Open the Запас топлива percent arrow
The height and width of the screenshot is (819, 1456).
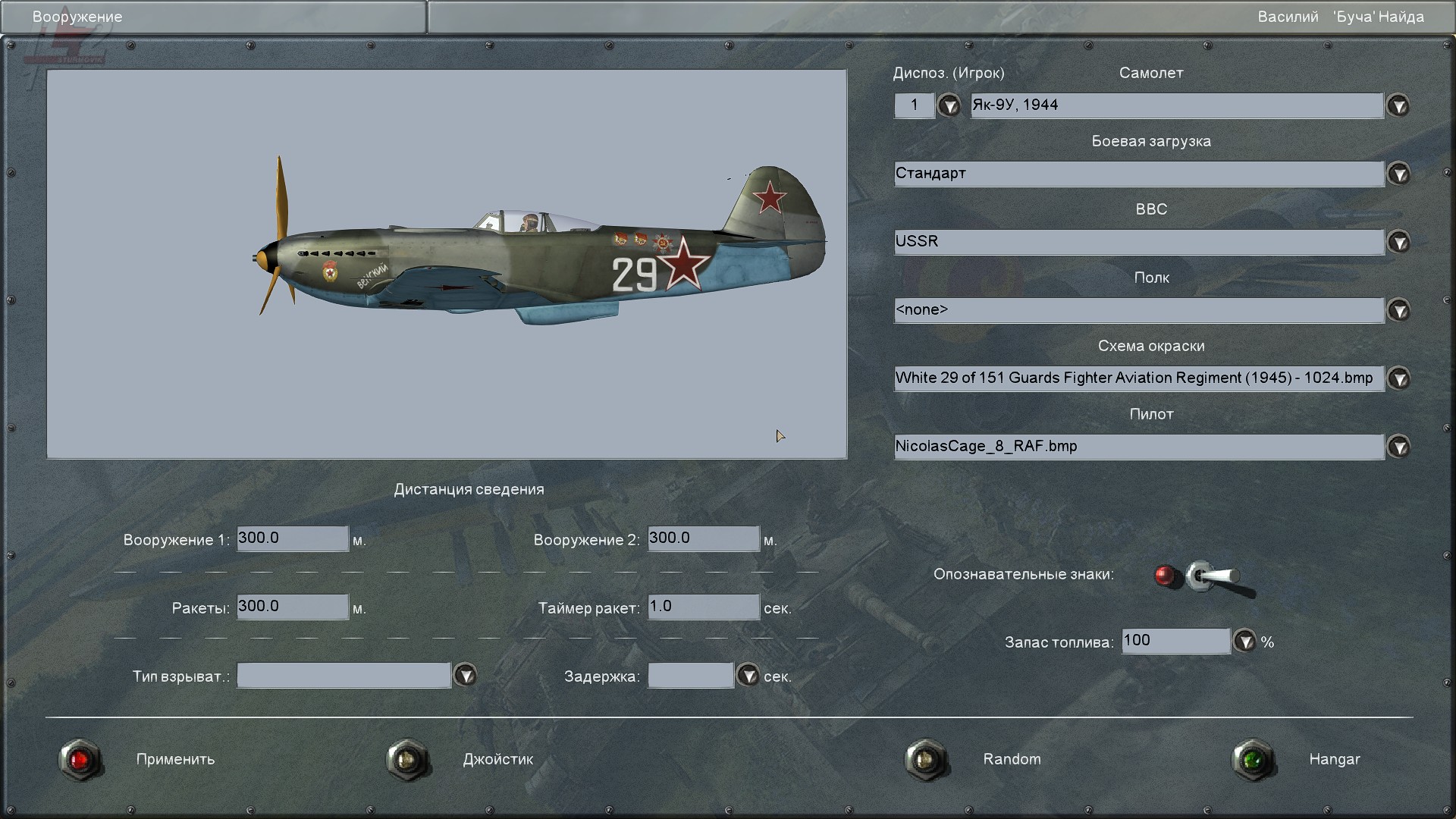coord(1244,642)
